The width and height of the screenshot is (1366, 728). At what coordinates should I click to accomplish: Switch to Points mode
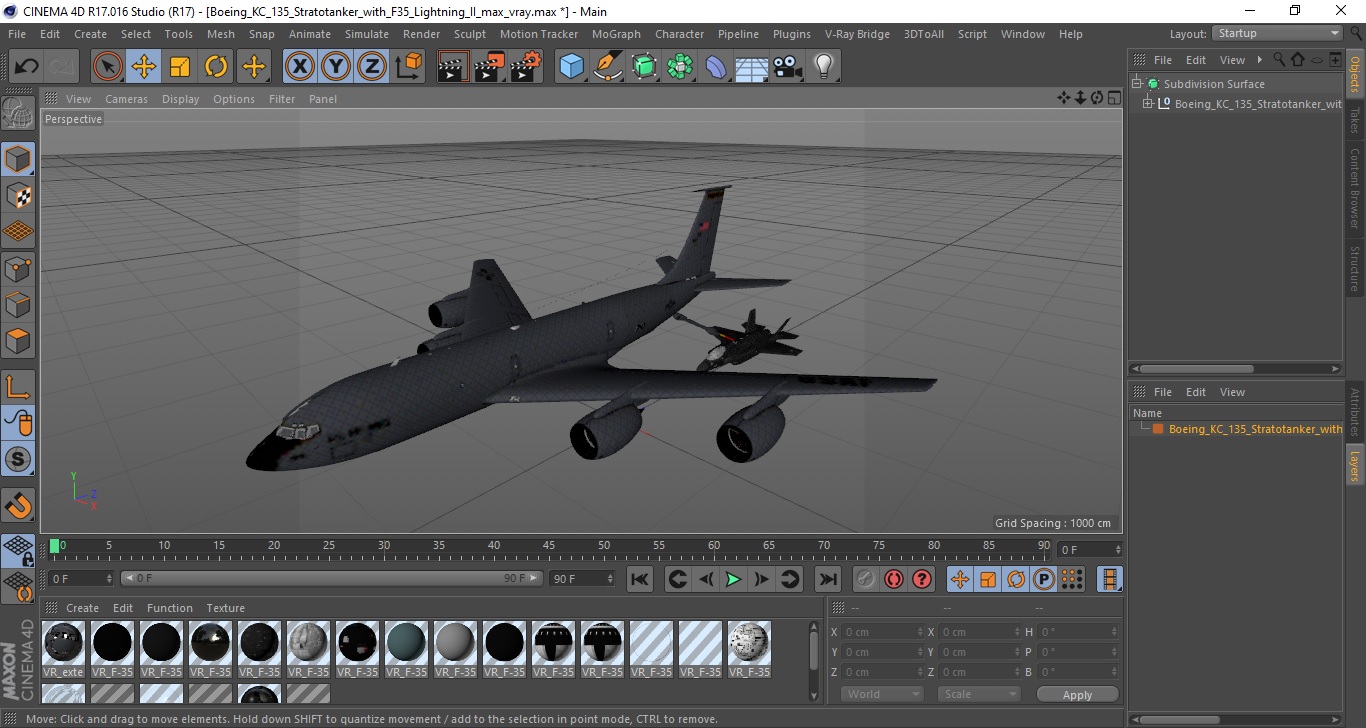[x=18, y=268]
